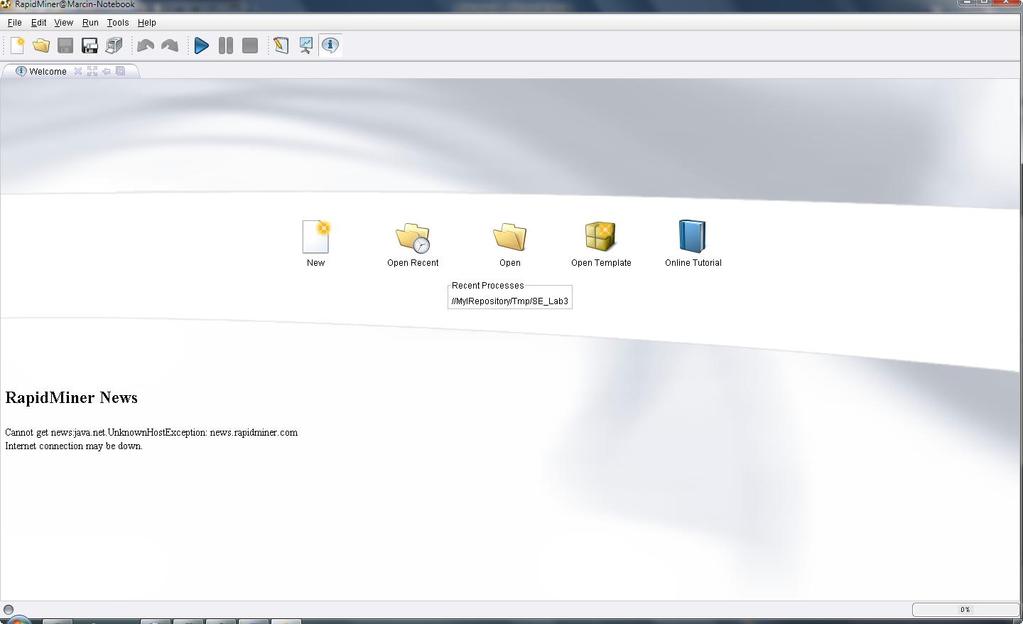1023x624 pixels.
Task: Open the View menu
Action: [x=63, y=22]
